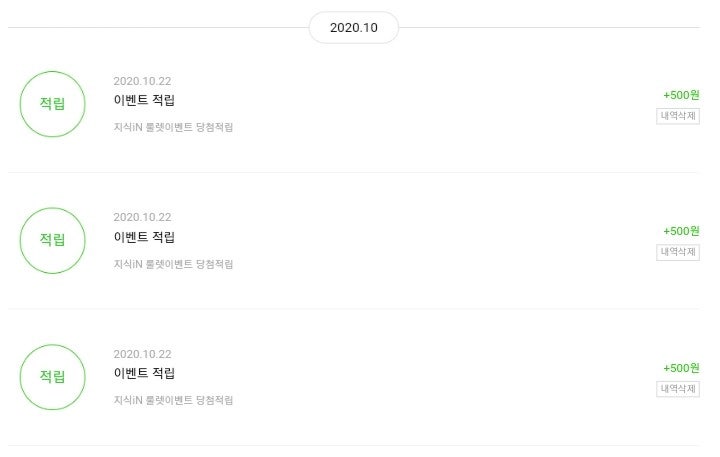Click the 2020.10.22 date on the second entry
Viewport: 720px width, 457px height.
143,217
